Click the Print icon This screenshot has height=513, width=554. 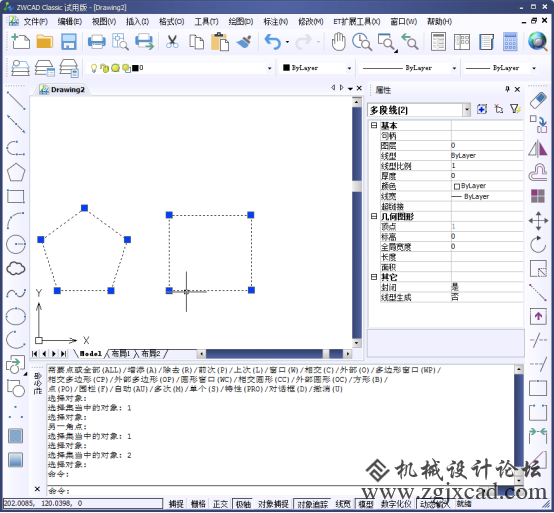[x=96, y=41]
